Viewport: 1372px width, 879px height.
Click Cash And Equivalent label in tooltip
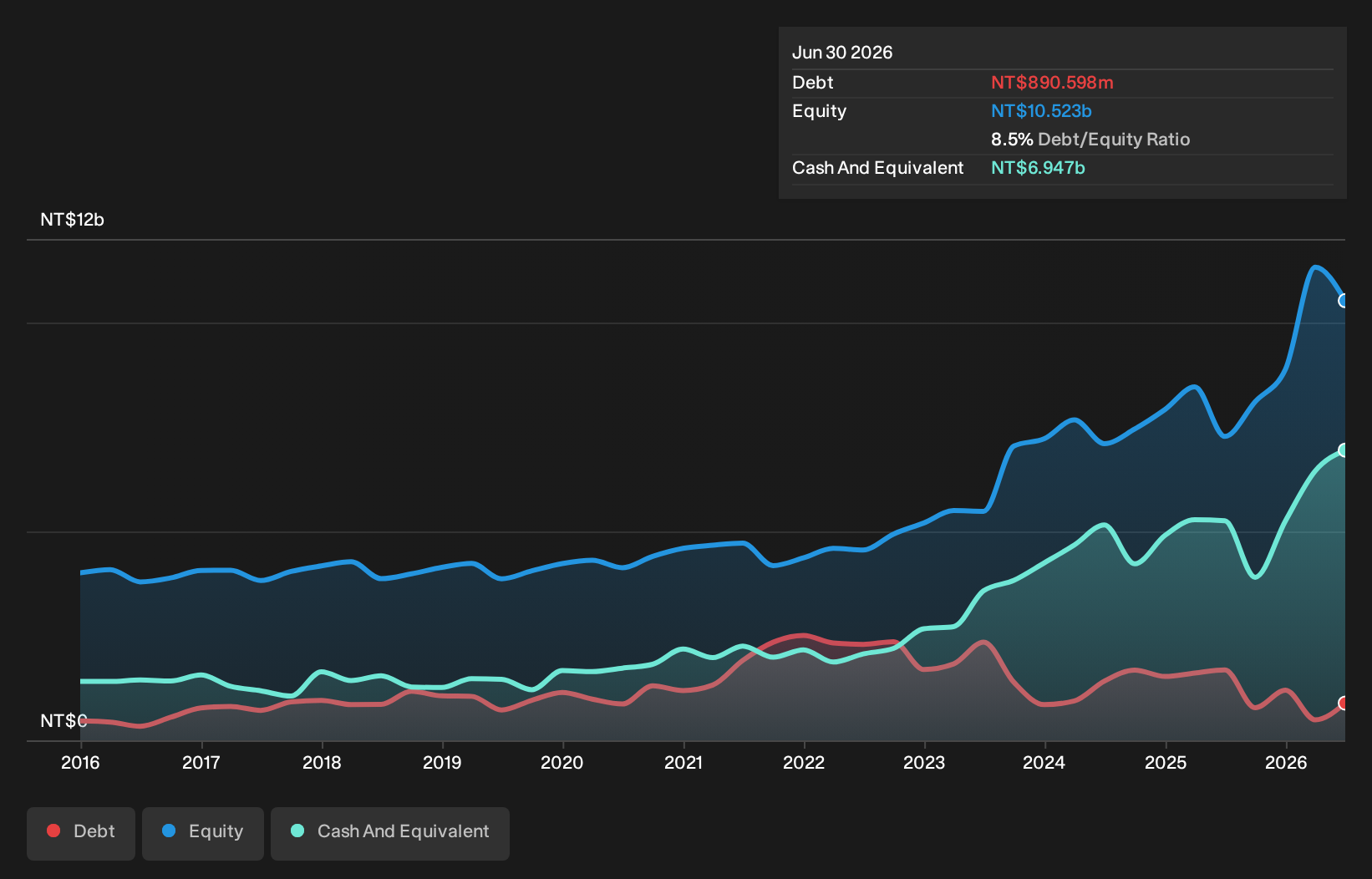(878, 168)
